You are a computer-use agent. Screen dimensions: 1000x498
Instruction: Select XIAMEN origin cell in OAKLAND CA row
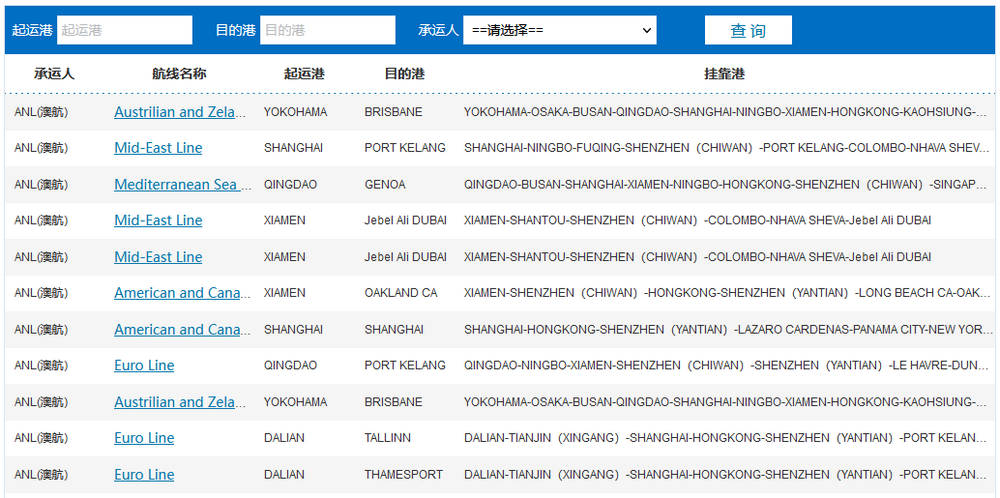(284, 293)
